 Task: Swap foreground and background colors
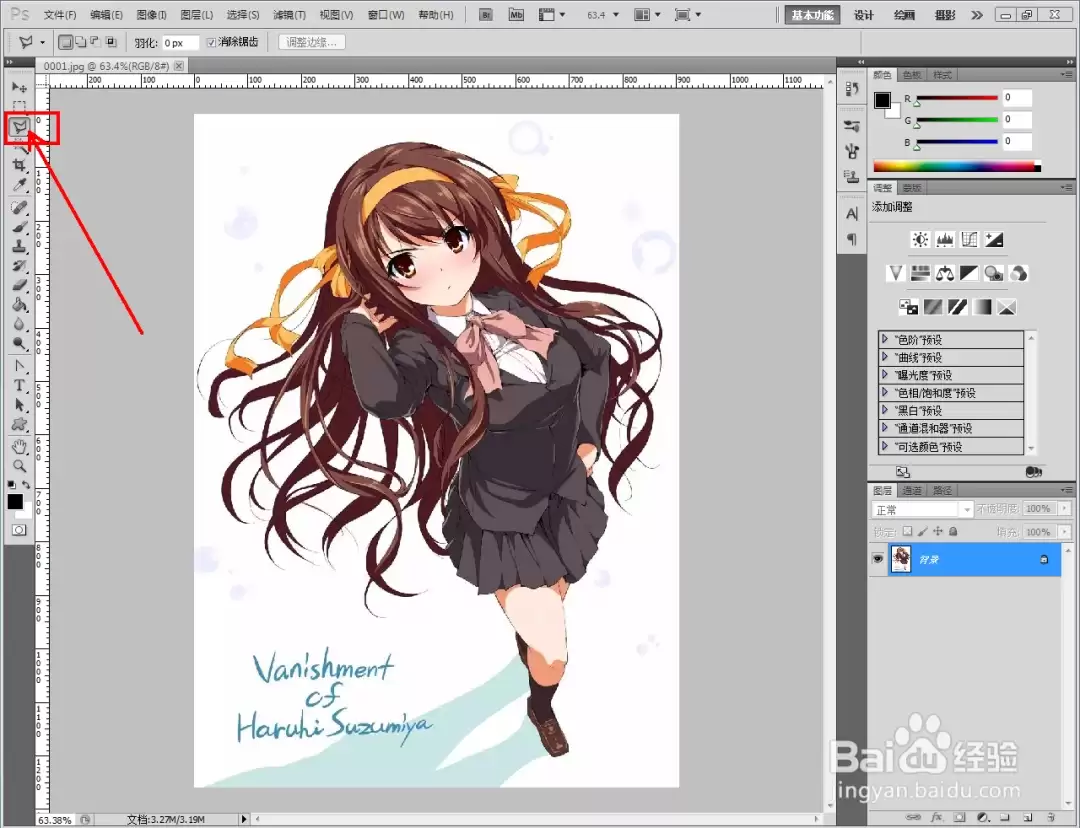[26, 484]
